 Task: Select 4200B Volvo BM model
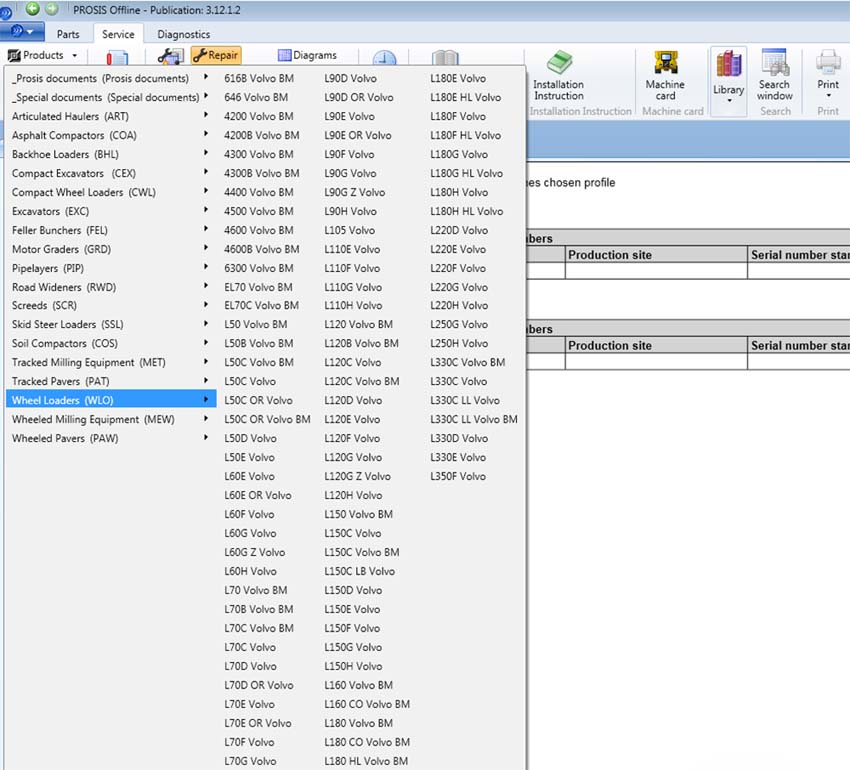(x=261, y=135)
